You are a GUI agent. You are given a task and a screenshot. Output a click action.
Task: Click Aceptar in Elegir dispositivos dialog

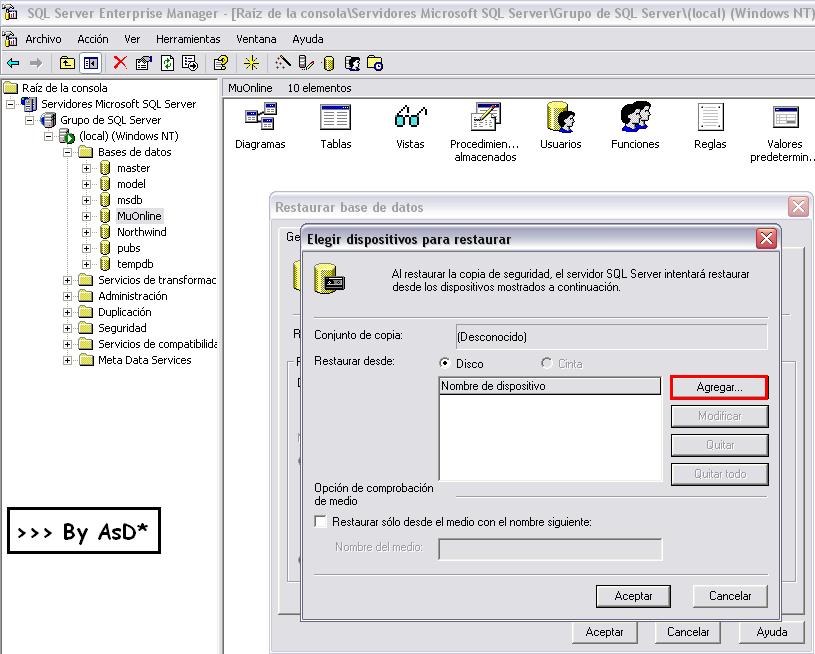(633, 596)
